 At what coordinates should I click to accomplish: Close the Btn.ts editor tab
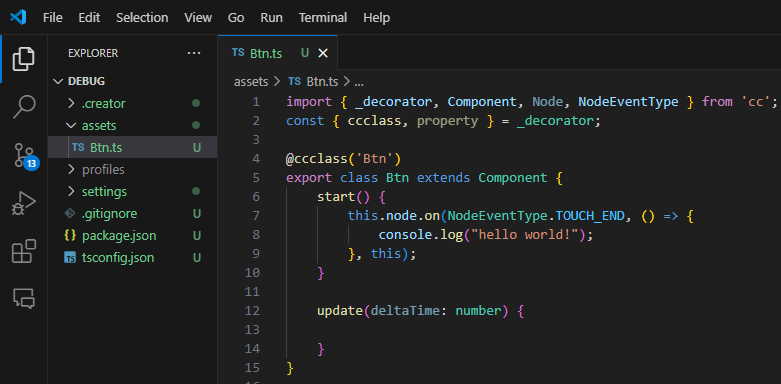(323, 53)
